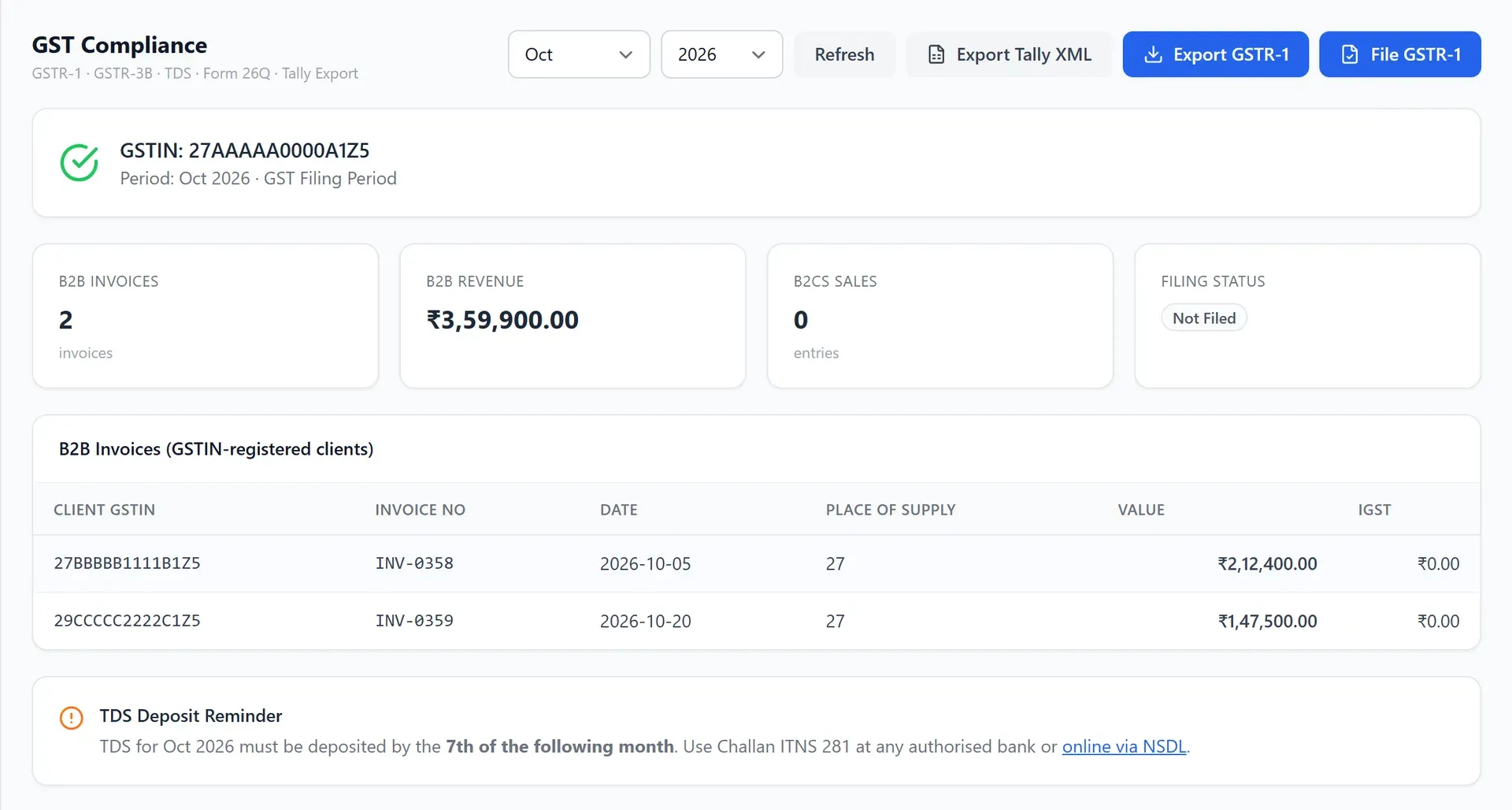Click the CLIENT GSTIN column header
The width and height of the screenshot is (1512, 810).
click(x=104, y=510)
